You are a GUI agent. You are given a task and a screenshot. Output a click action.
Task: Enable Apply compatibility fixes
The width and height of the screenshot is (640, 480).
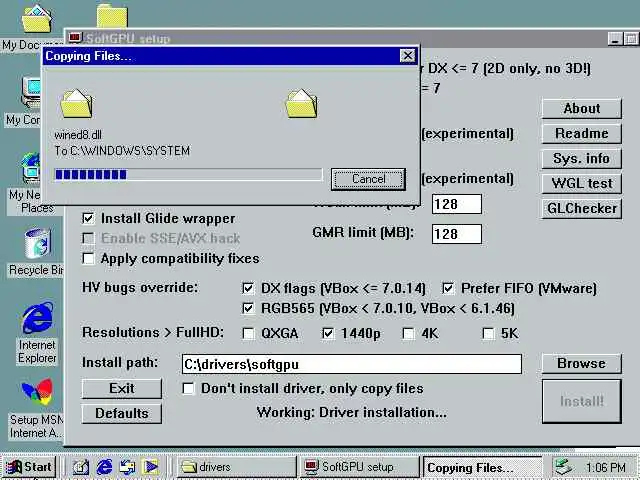click(88, 258)
